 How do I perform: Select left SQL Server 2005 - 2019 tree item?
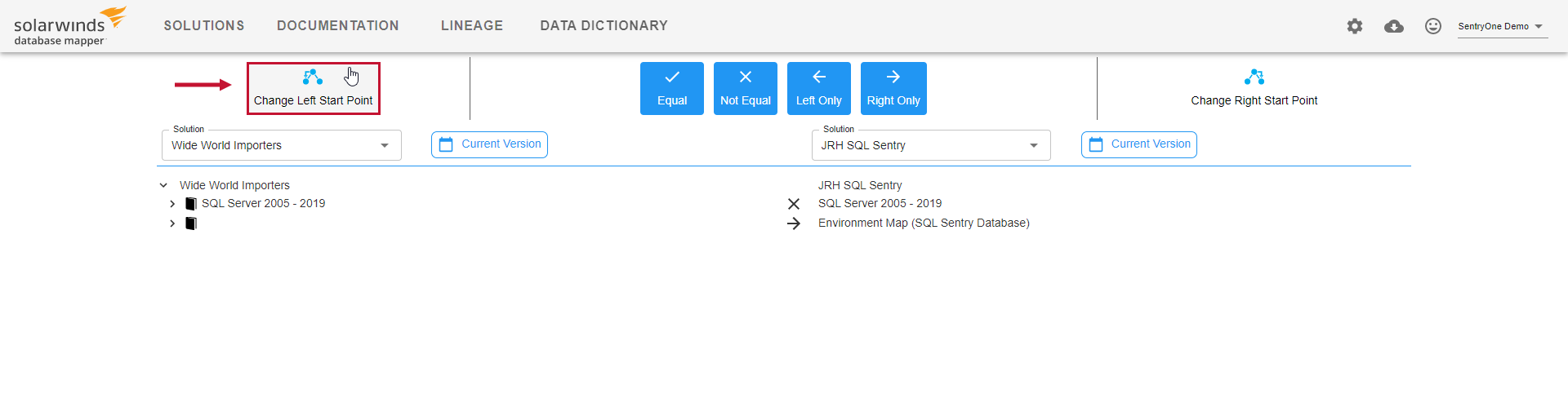pyautogui.click(x=263, y=203)
